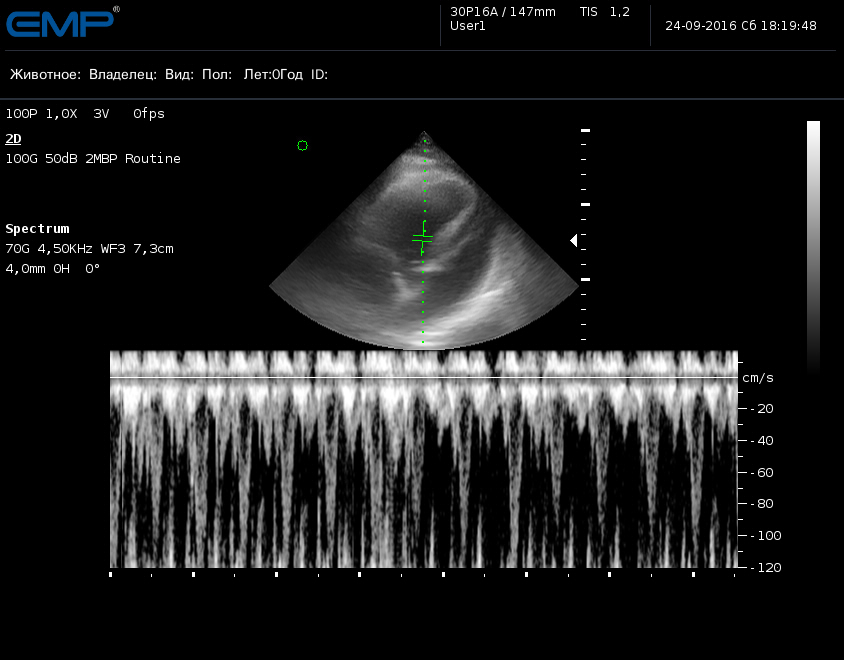Click the -60 cm/s velocity scale mark
844x660 pixels.
(762, 473)
